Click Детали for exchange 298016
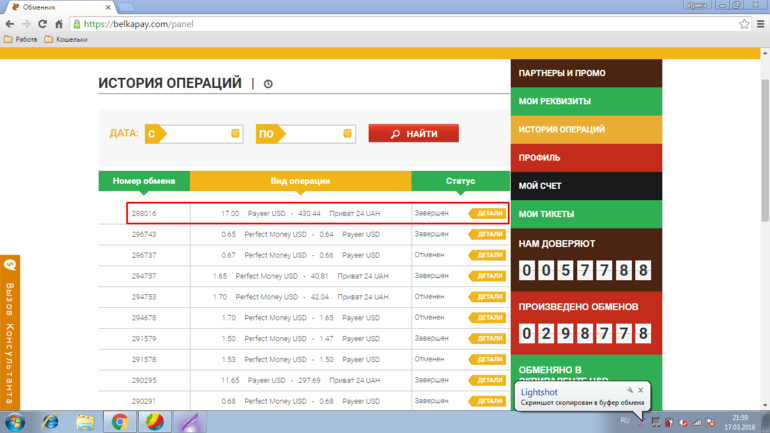This screenshot has width=770, height=433. 488,213
